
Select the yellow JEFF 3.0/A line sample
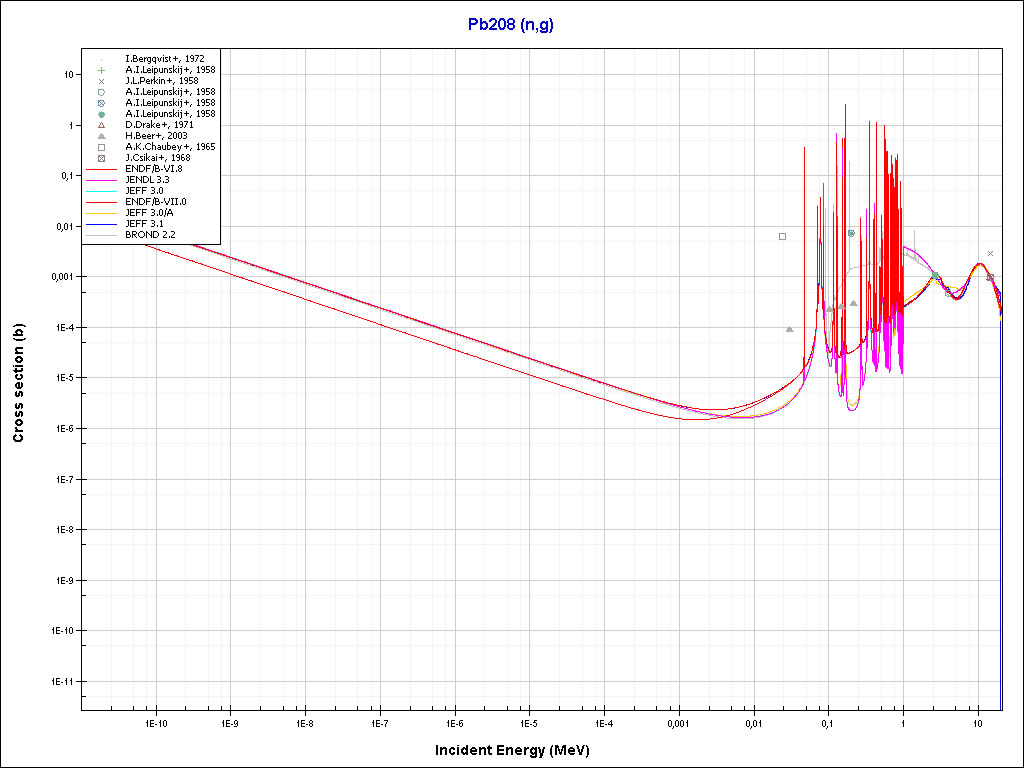click(101, 213)
